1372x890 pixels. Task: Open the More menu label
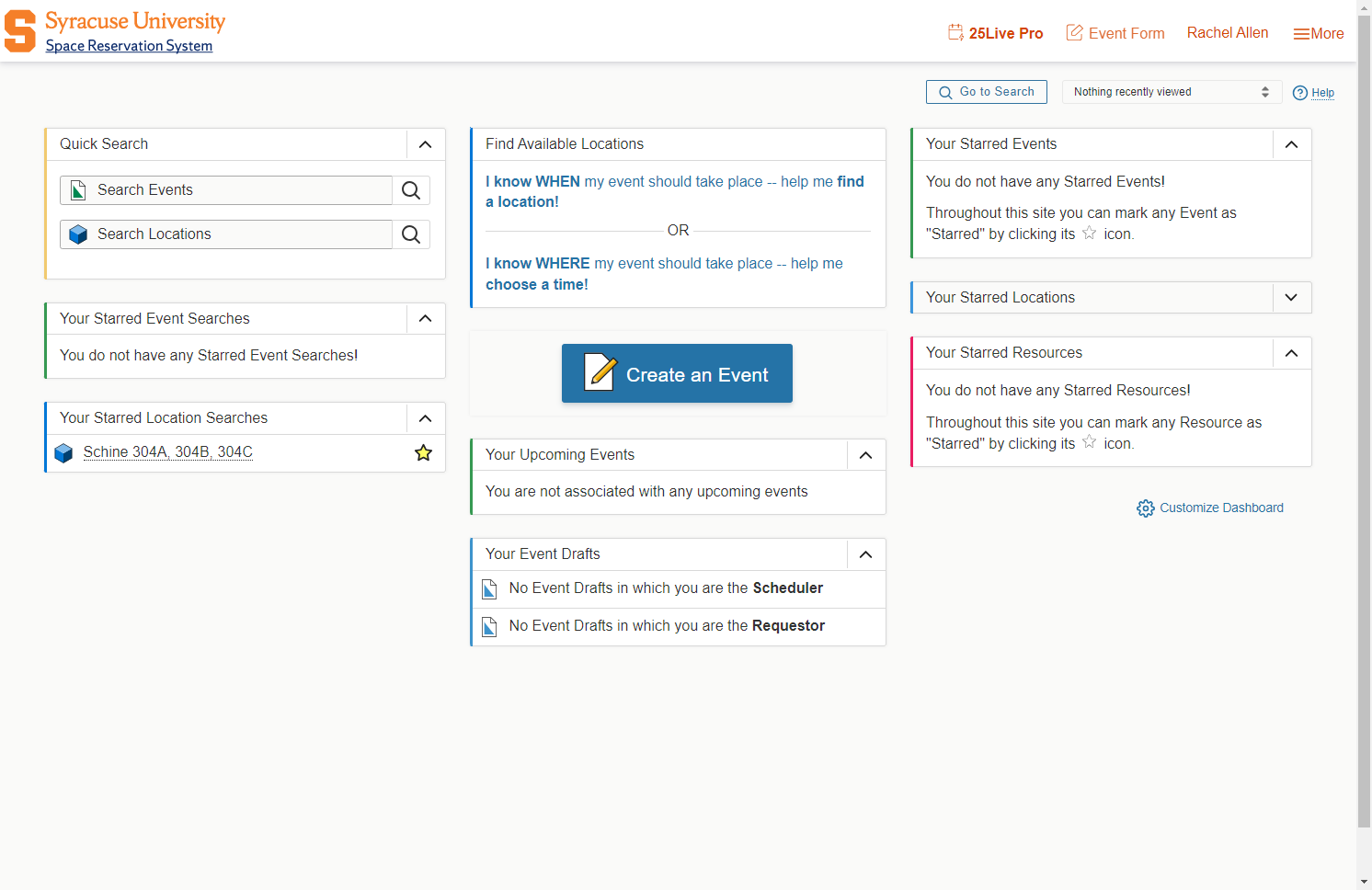click(1327, 34)
